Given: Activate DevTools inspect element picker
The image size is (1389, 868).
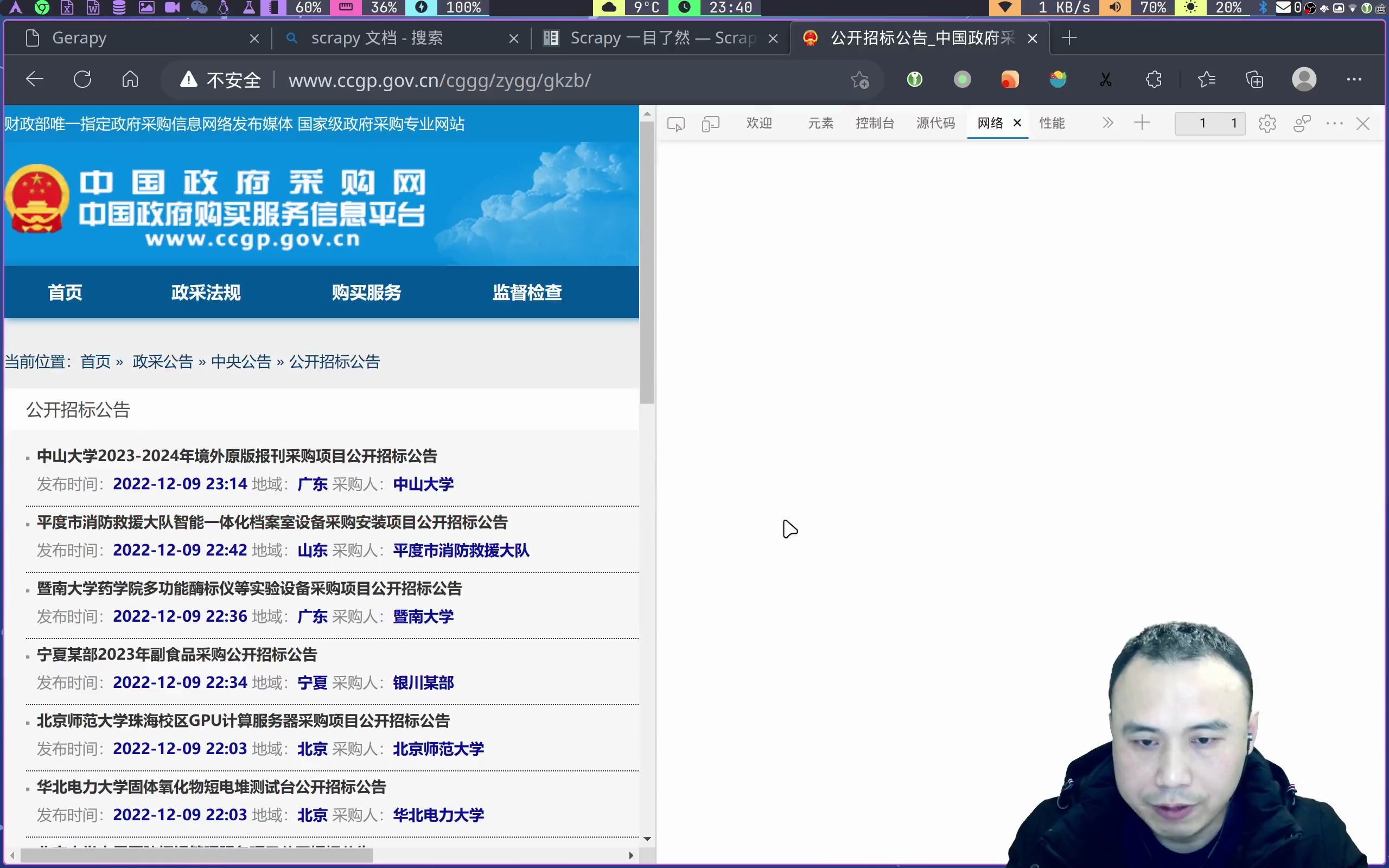Looking at the screenshot, I should [x=676, y=124].
